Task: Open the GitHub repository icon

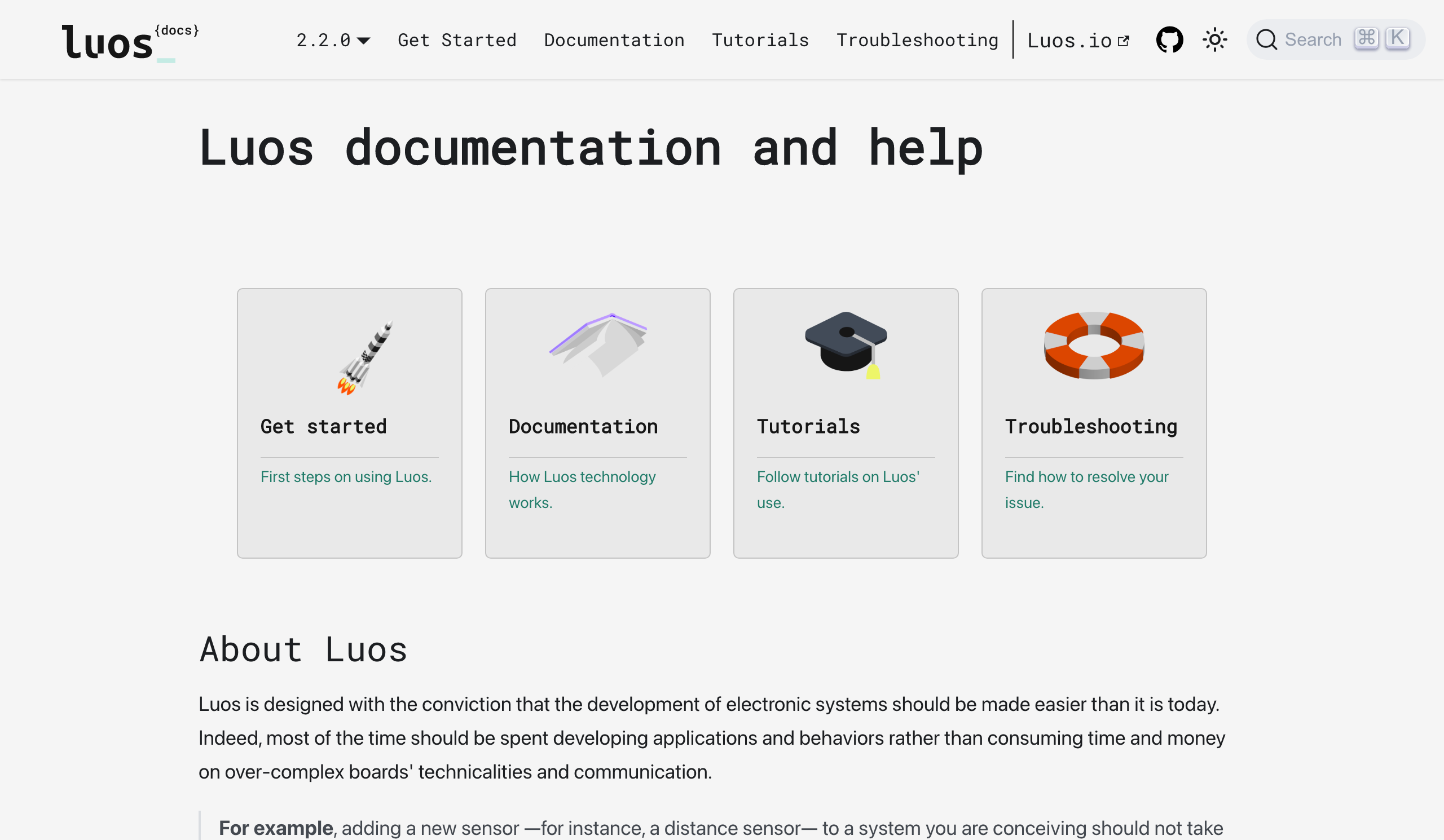Action: tap(1169, 39)
